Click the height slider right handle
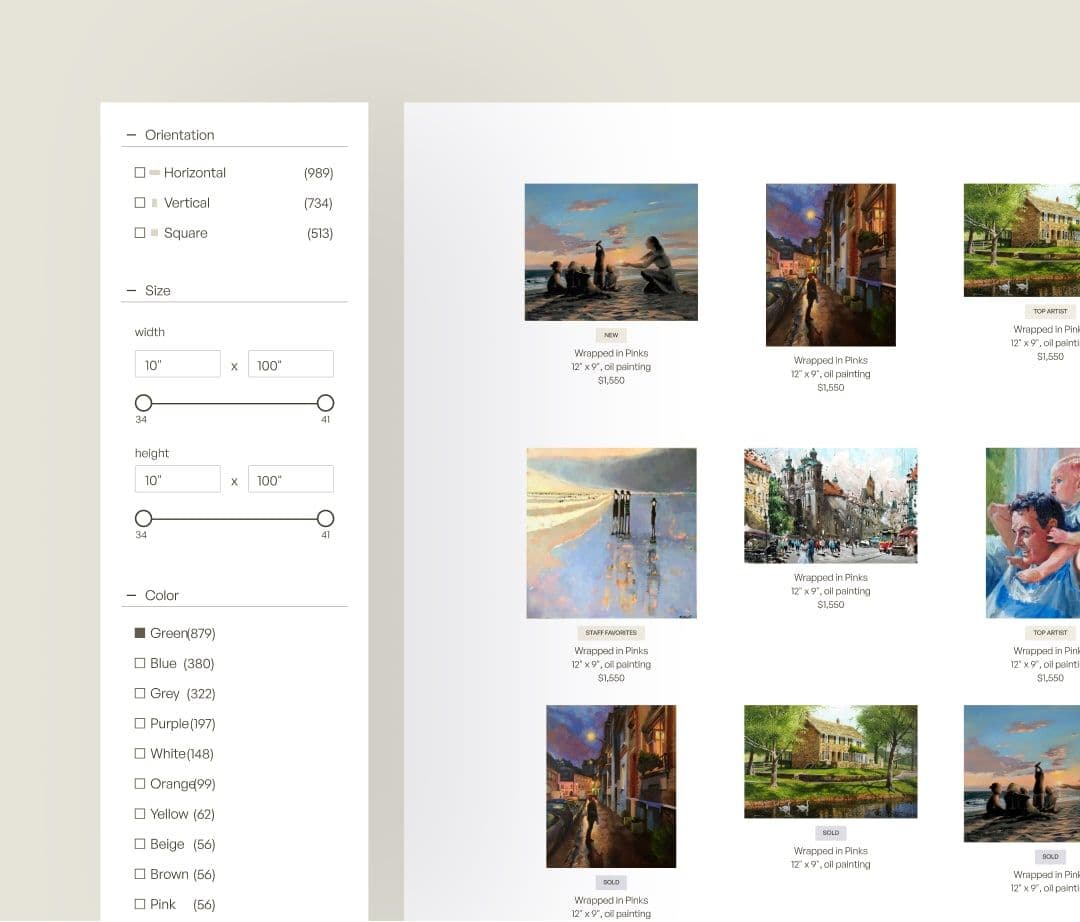The height and width of the screenshot is (922, 1080). coord(325,519)
